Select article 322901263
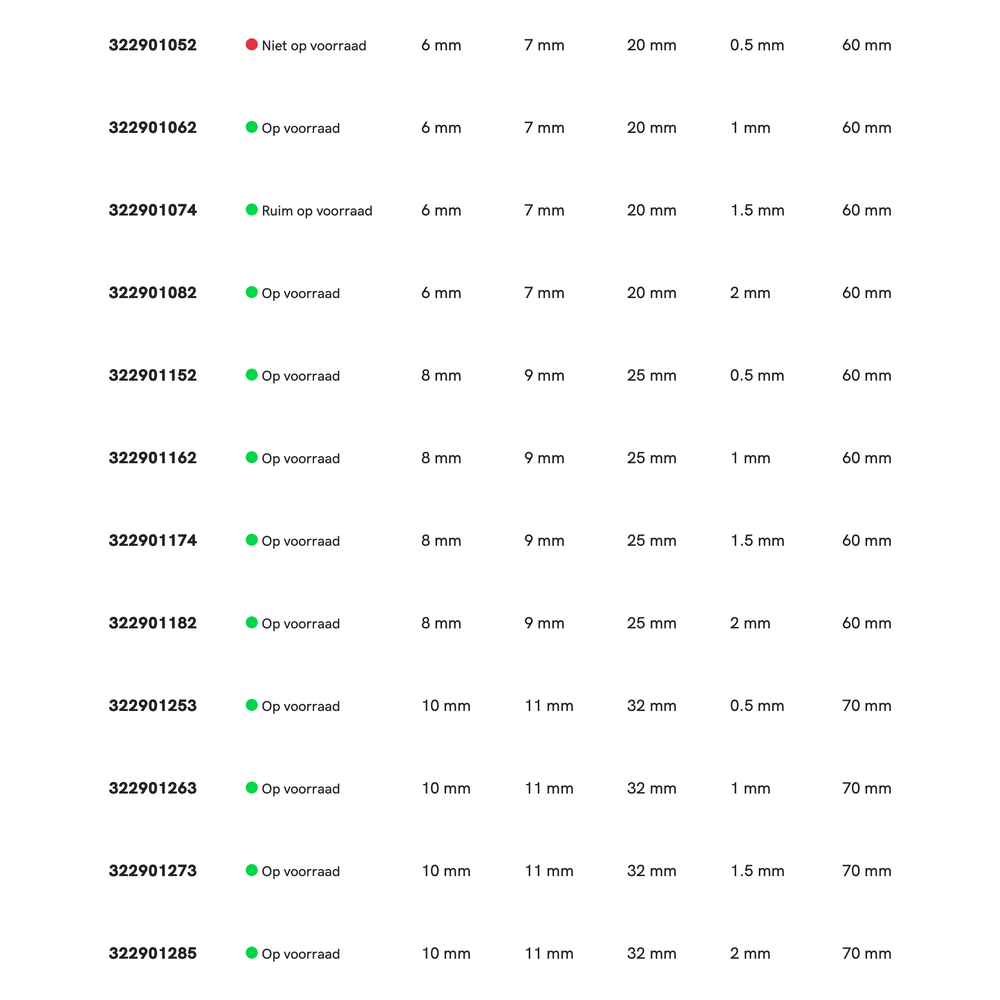Viewport: 1000px width, 1000px height. click(153, 788)
